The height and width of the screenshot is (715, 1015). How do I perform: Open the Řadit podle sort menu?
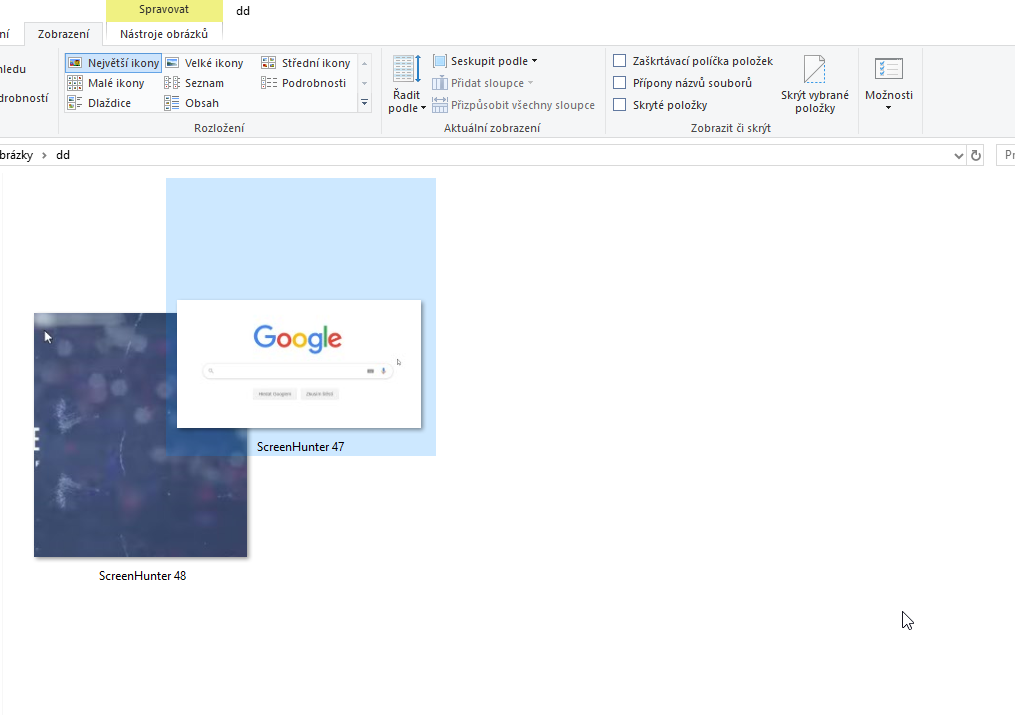click(x=407, y=85)
